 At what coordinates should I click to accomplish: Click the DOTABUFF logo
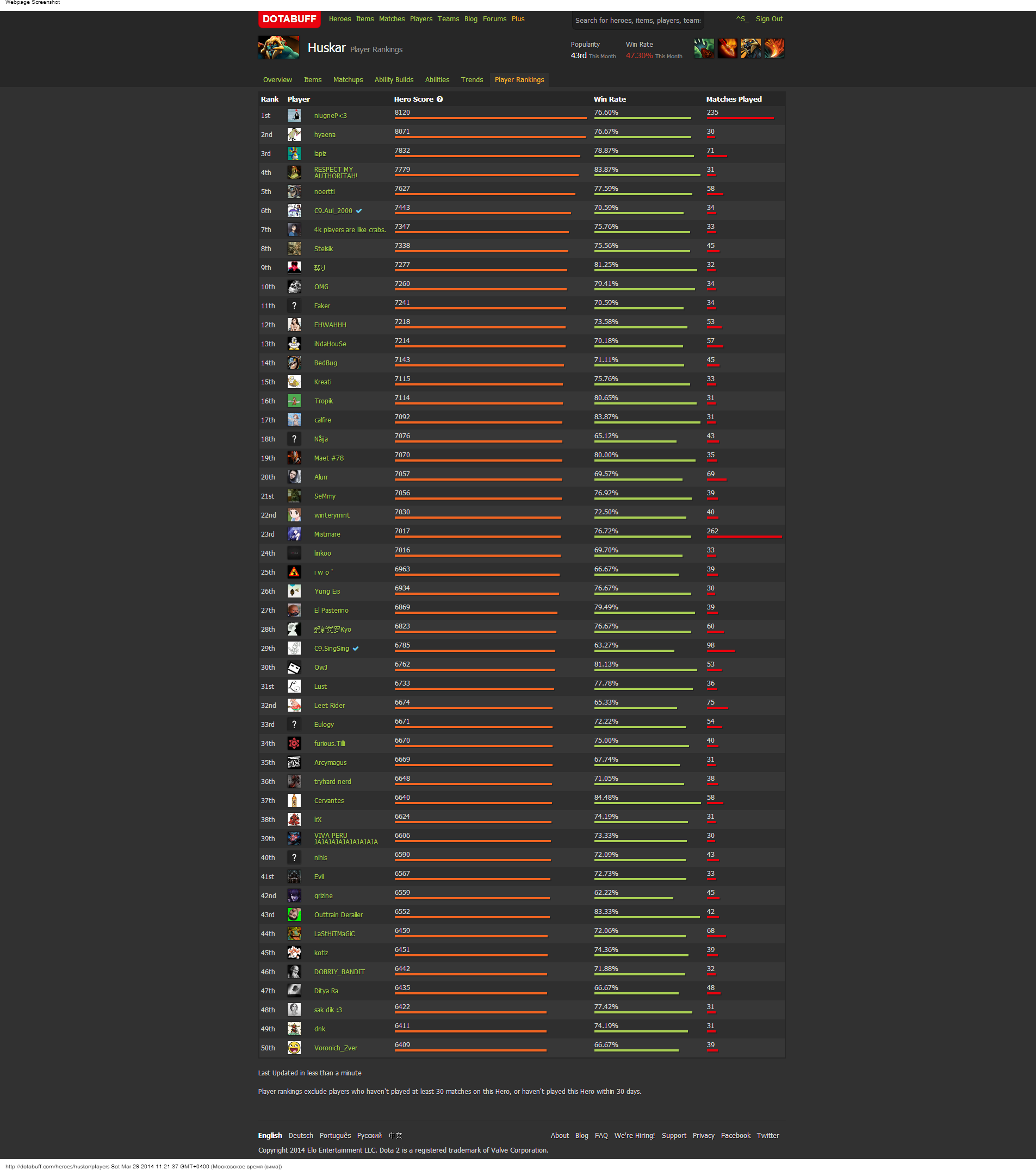pyautogui.click(x=289, y=19)
